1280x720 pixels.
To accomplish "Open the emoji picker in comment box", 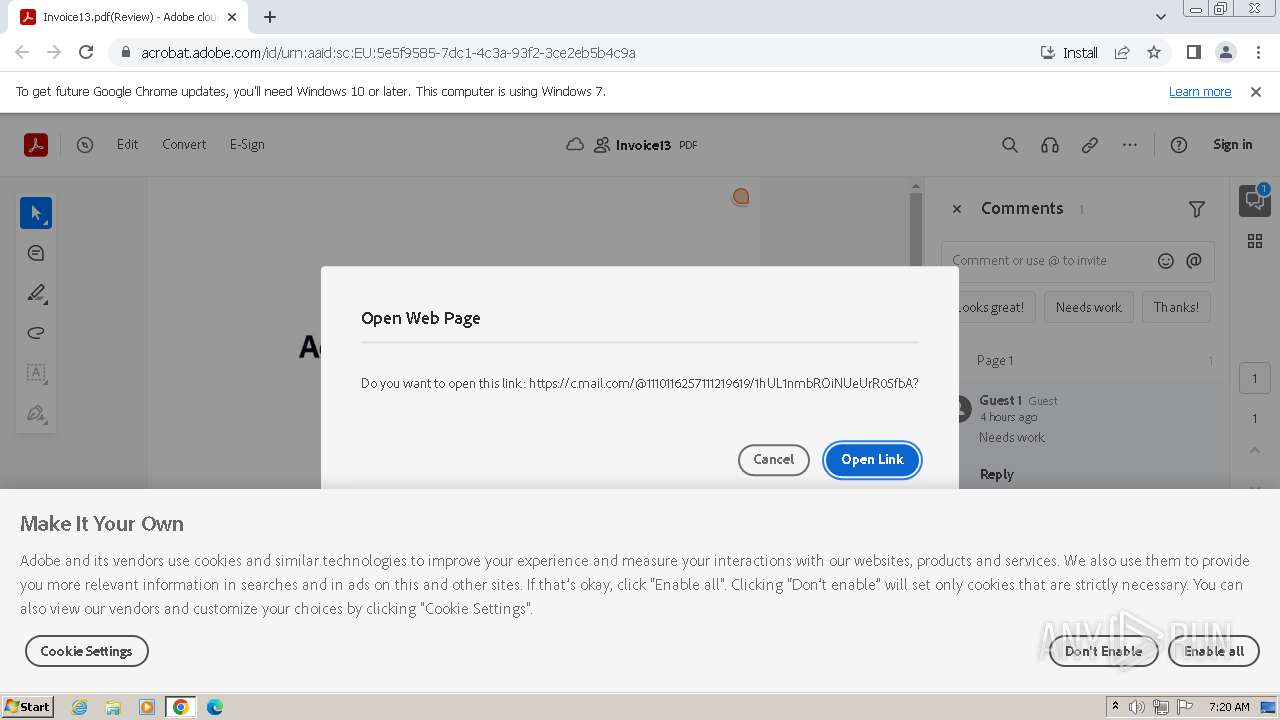I will (x=1166, y=261).
